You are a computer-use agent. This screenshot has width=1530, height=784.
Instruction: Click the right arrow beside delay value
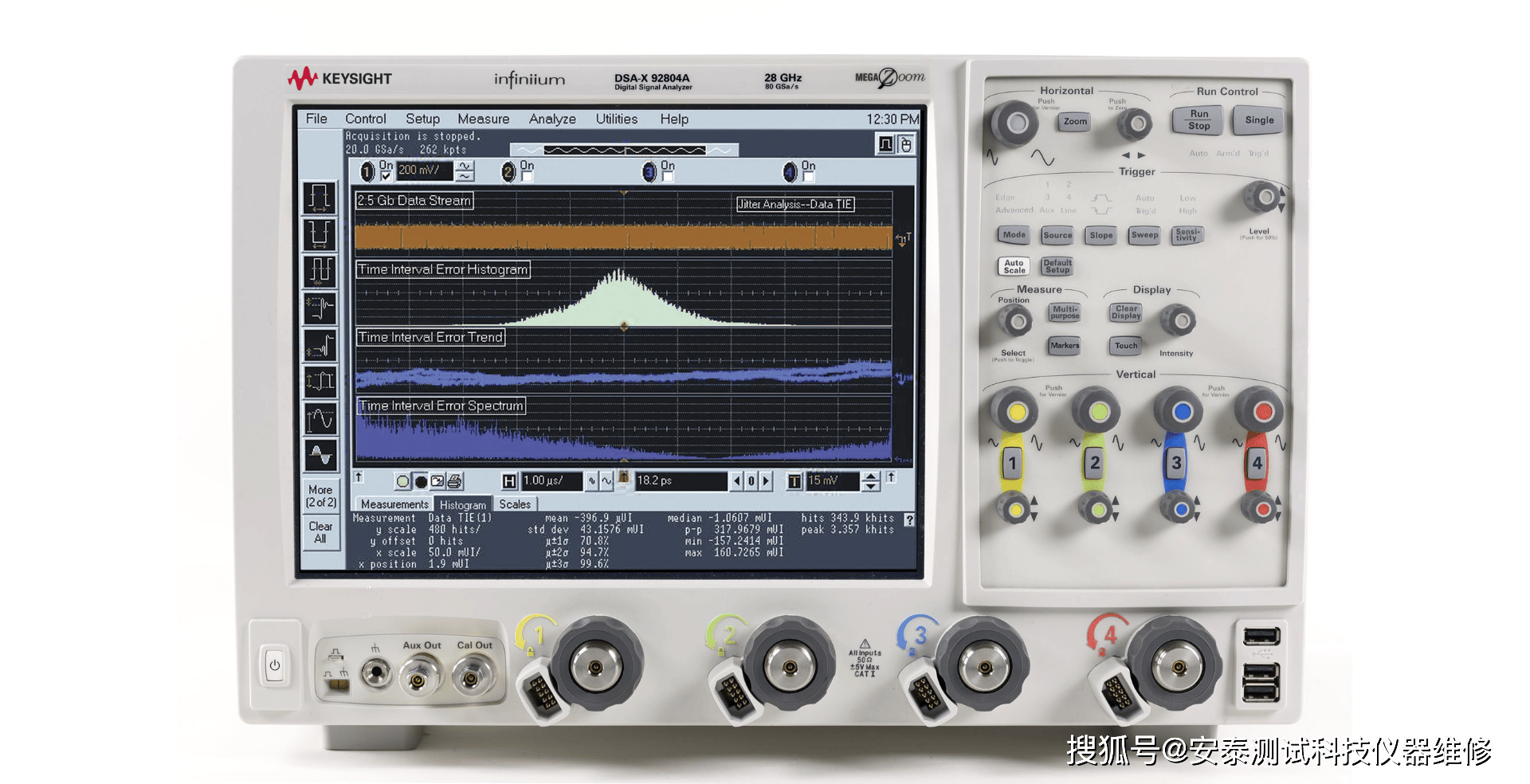[765, 481]
